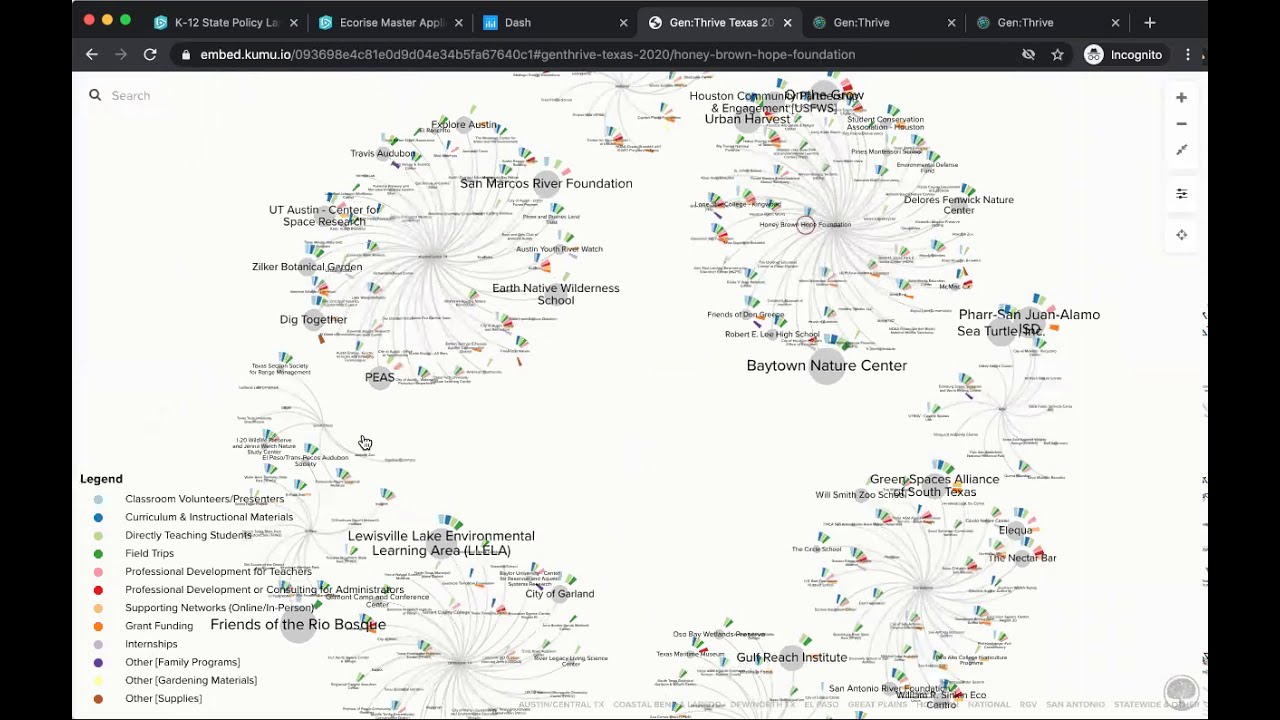The image size is (1280, 720).
Task: Click the Grant Funding orange legend dot
Action: click(98, 626)
